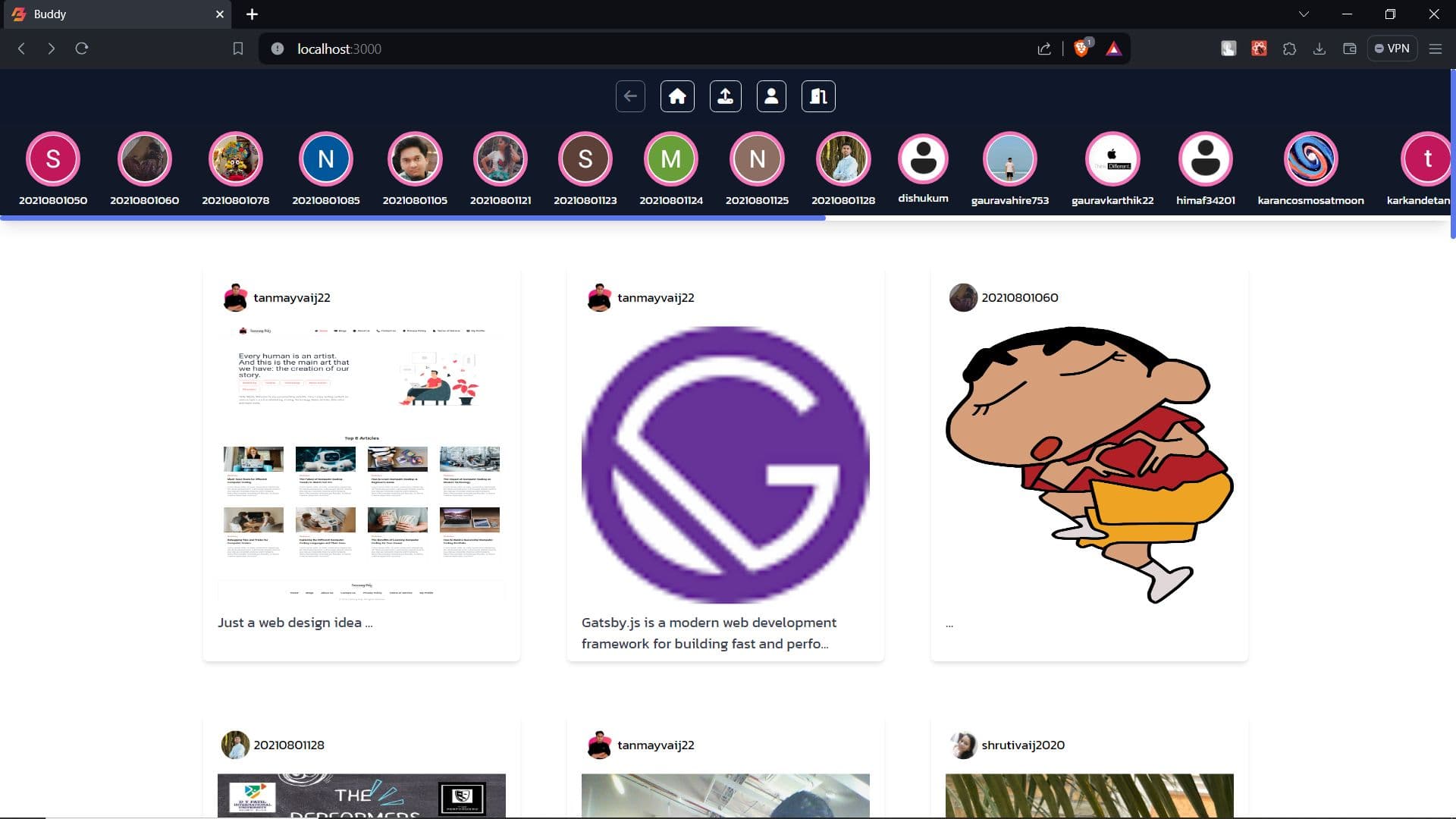Click shrutivaij2020 profile picture
The image size is (1456, 819).
(963, 745)
